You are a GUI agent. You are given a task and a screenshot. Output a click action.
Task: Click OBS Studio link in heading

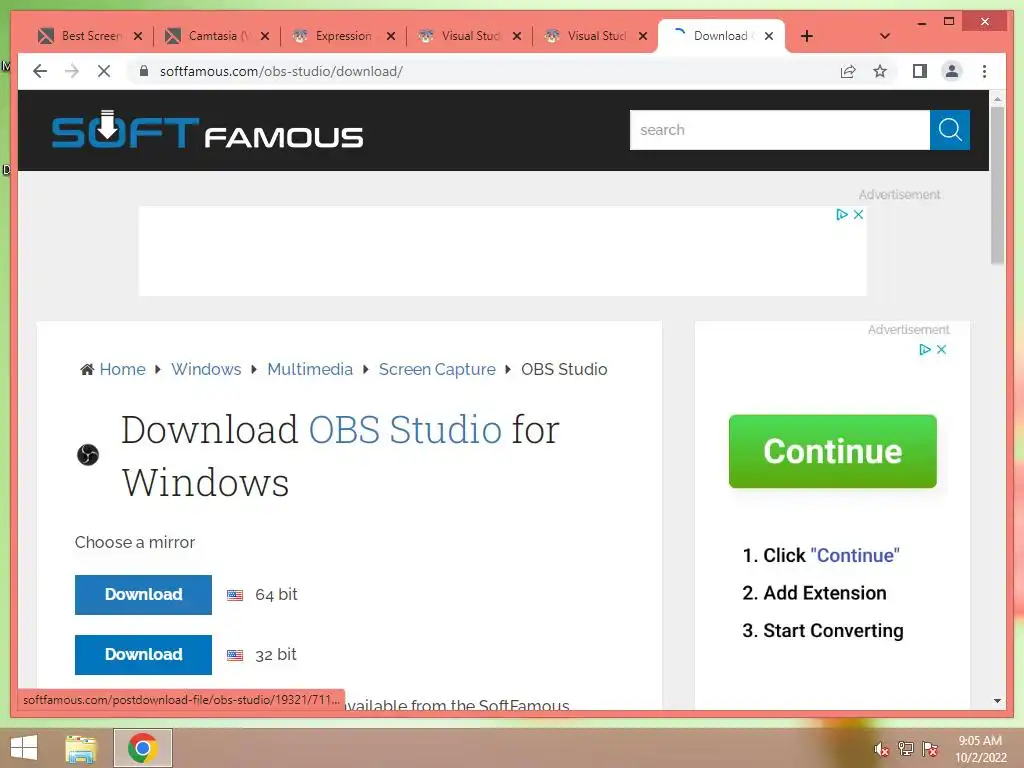click(x=405, y=430)
